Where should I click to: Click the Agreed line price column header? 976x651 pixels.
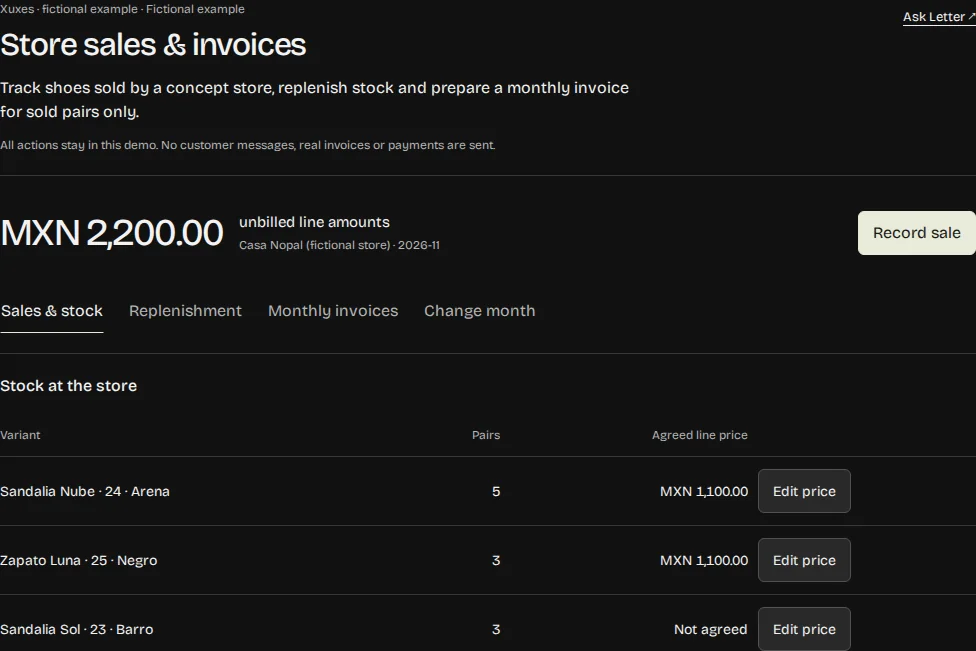[x=700, y=435]
